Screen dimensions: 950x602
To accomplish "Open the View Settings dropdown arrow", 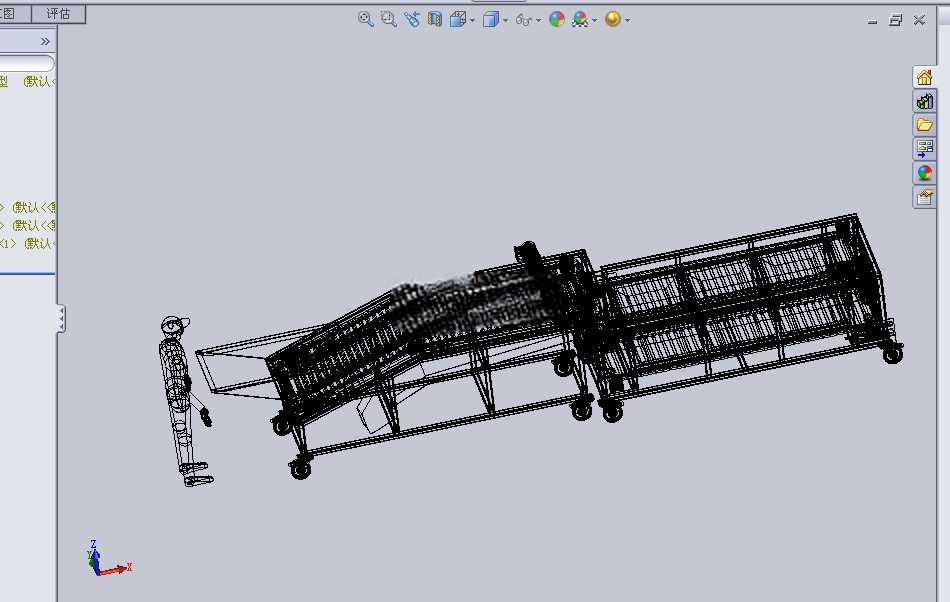I will click(x=628, y=21).
